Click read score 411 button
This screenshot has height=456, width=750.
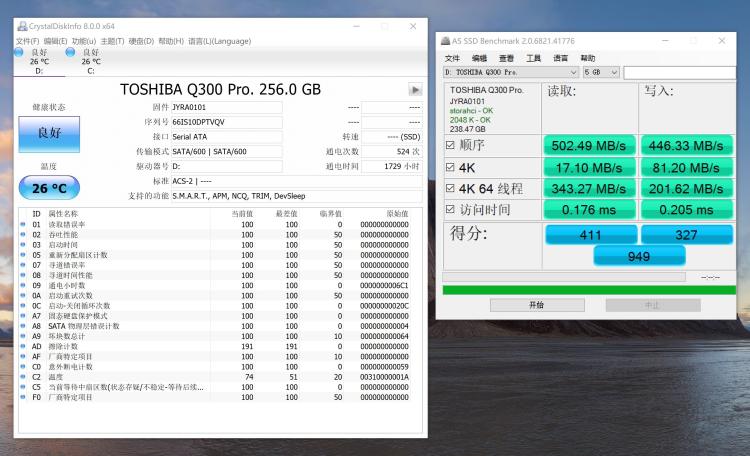[591, 235]
